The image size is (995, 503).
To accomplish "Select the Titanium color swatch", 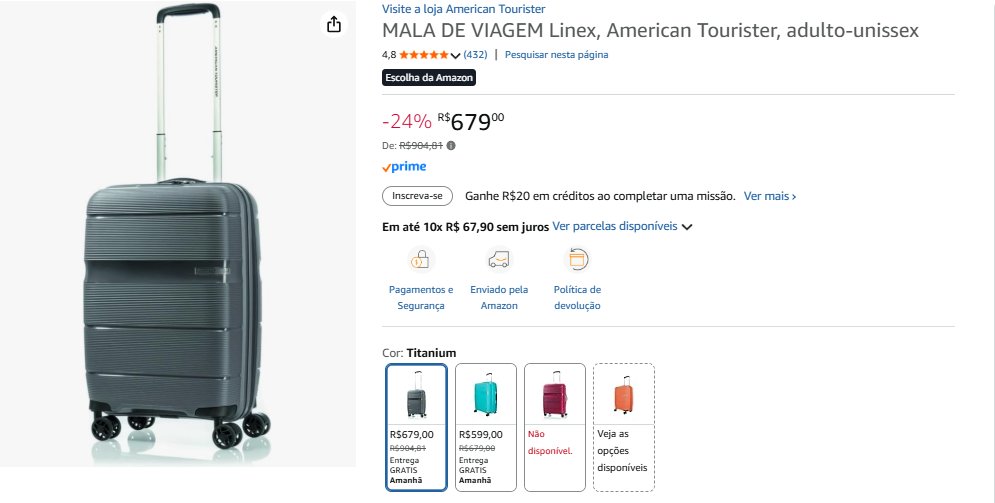I will click(x=416, y=427).
